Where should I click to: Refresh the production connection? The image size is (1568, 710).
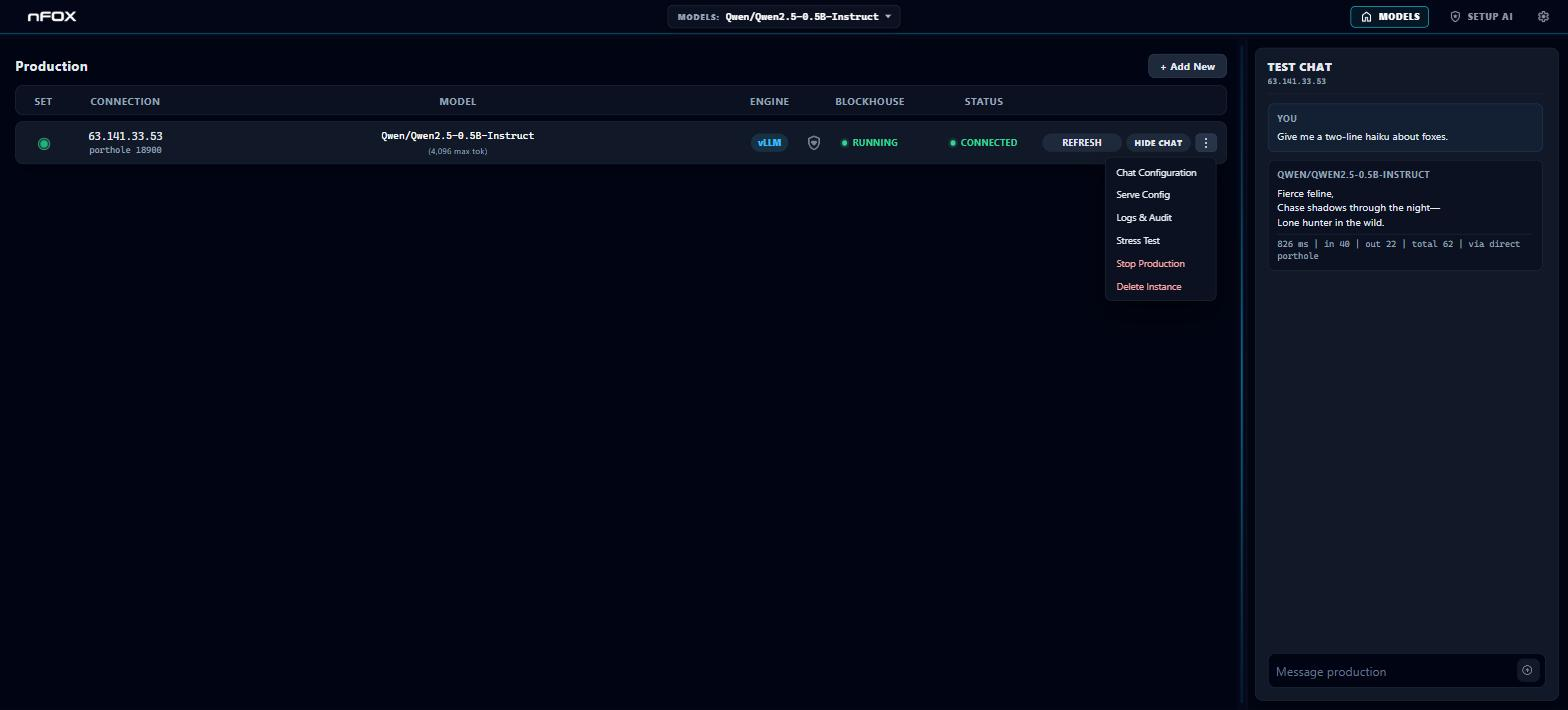point(1081,143)
